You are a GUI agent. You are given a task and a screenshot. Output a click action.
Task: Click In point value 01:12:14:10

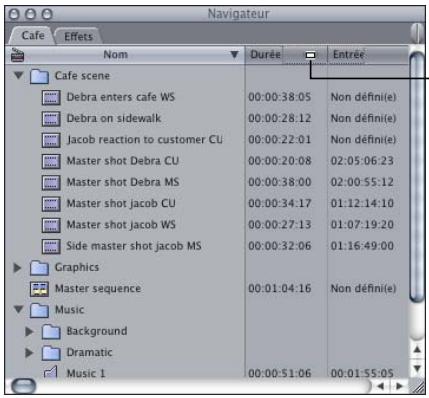[x=362, y=204]
